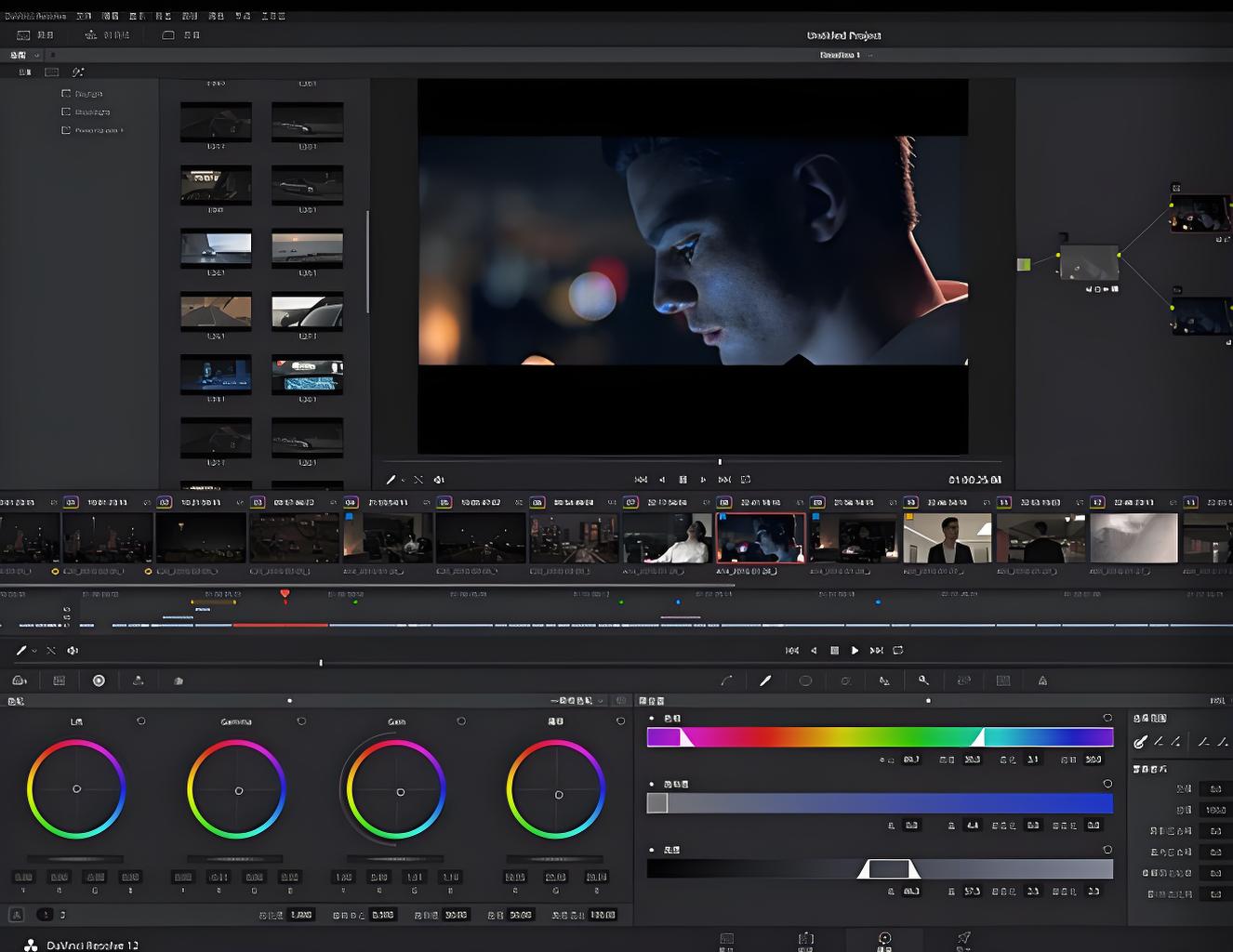The width and height of the screenshot is (1233, 952).
Task: Reset the Lift color wheel
Action: 141,721
